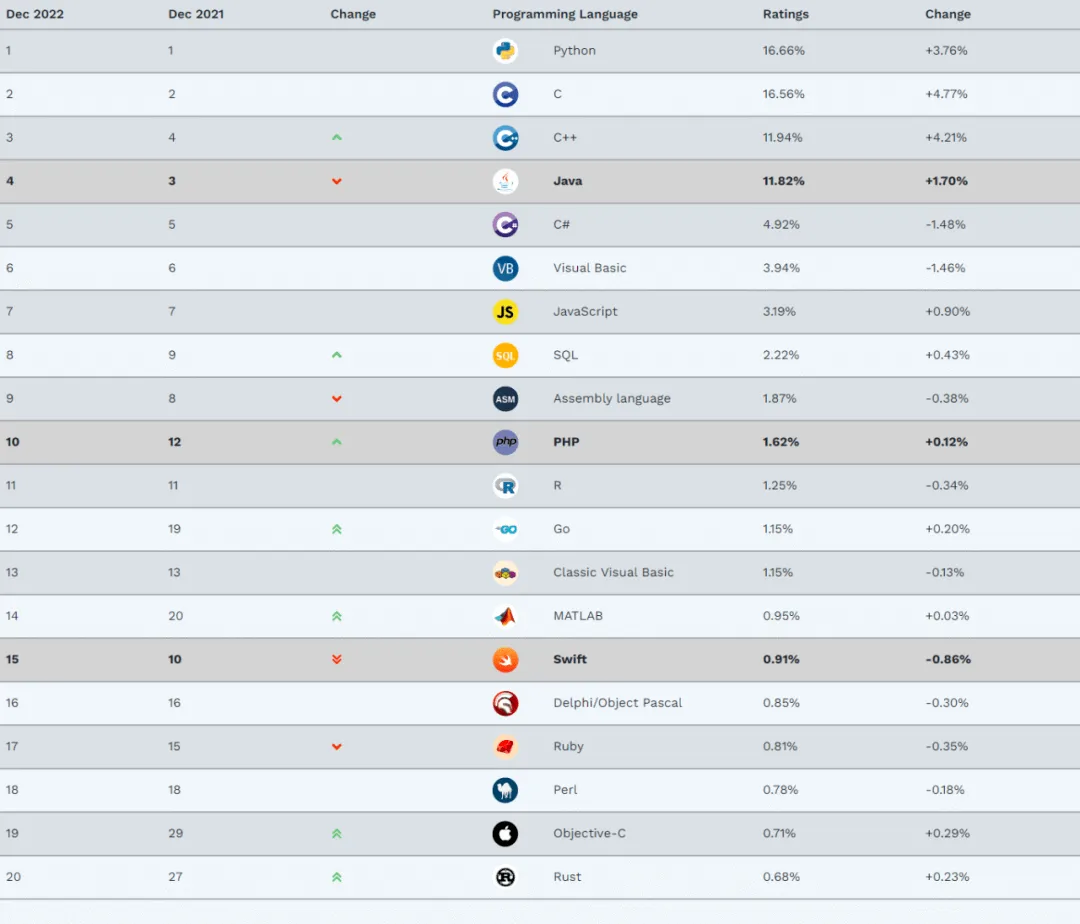Screen dimensions: 1080x924
Task: Click the SQL logo icon
Action: [x=505, y=355]
